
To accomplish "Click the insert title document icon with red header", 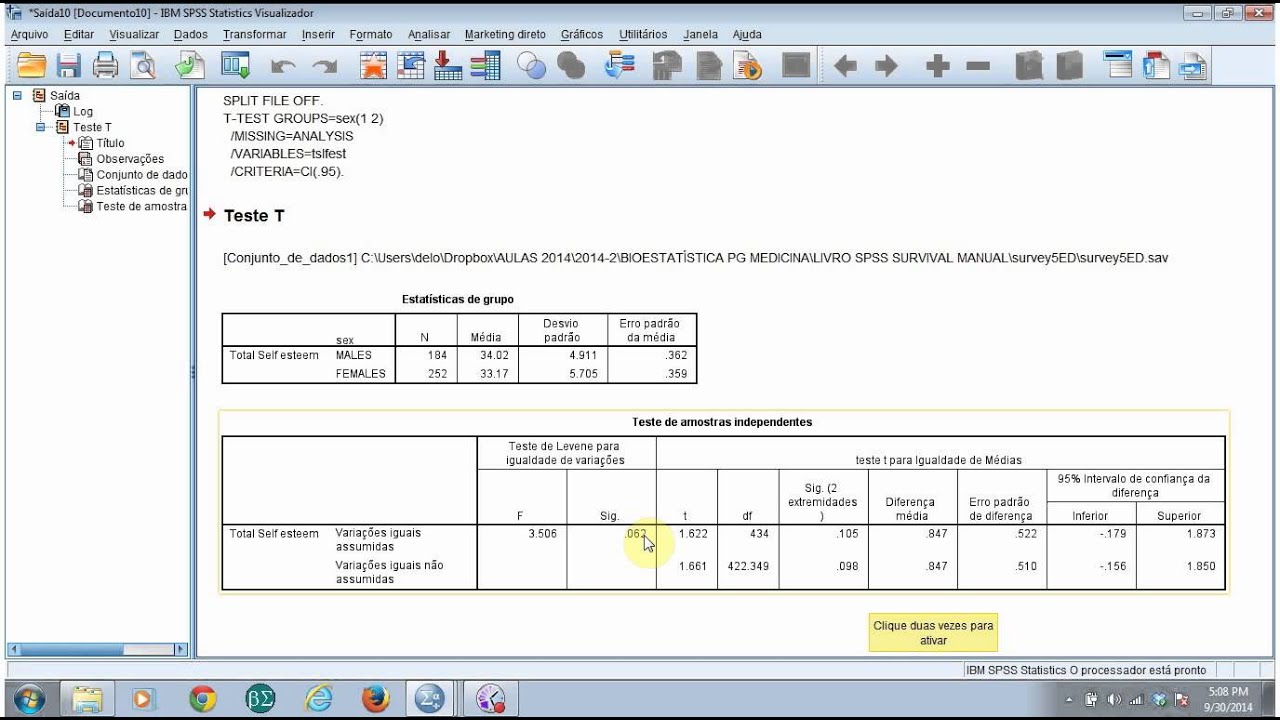I will click(1156, 66).
